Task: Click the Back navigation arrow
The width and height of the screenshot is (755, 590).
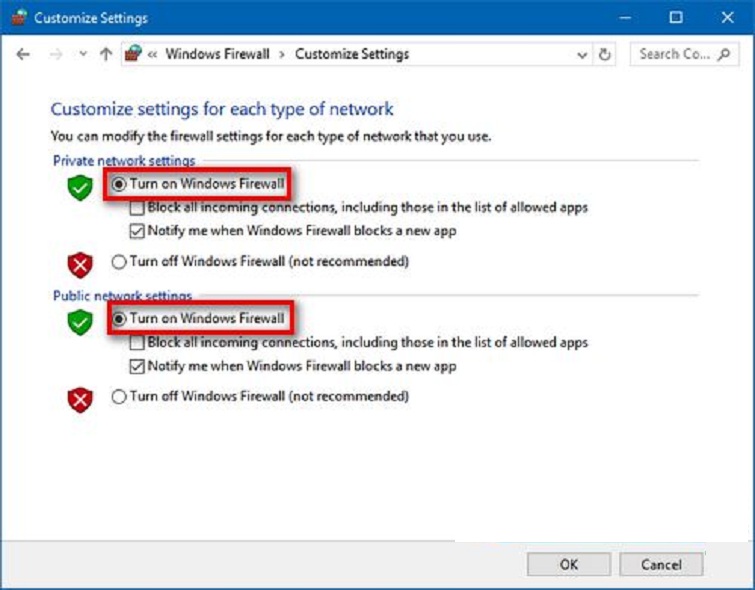Action: click(23, 55)
